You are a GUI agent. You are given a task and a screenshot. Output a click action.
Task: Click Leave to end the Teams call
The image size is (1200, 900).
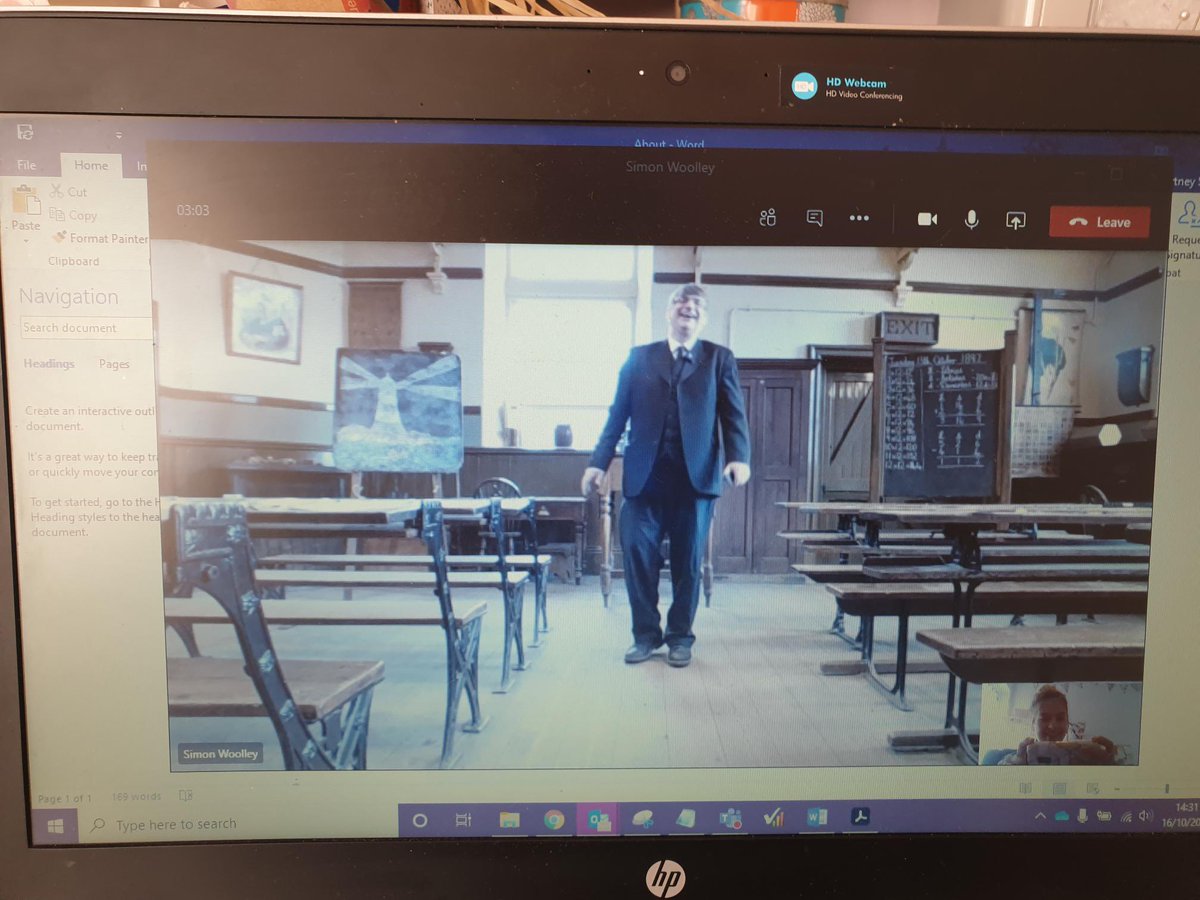pyautogui.click(x=1099, y=221)
